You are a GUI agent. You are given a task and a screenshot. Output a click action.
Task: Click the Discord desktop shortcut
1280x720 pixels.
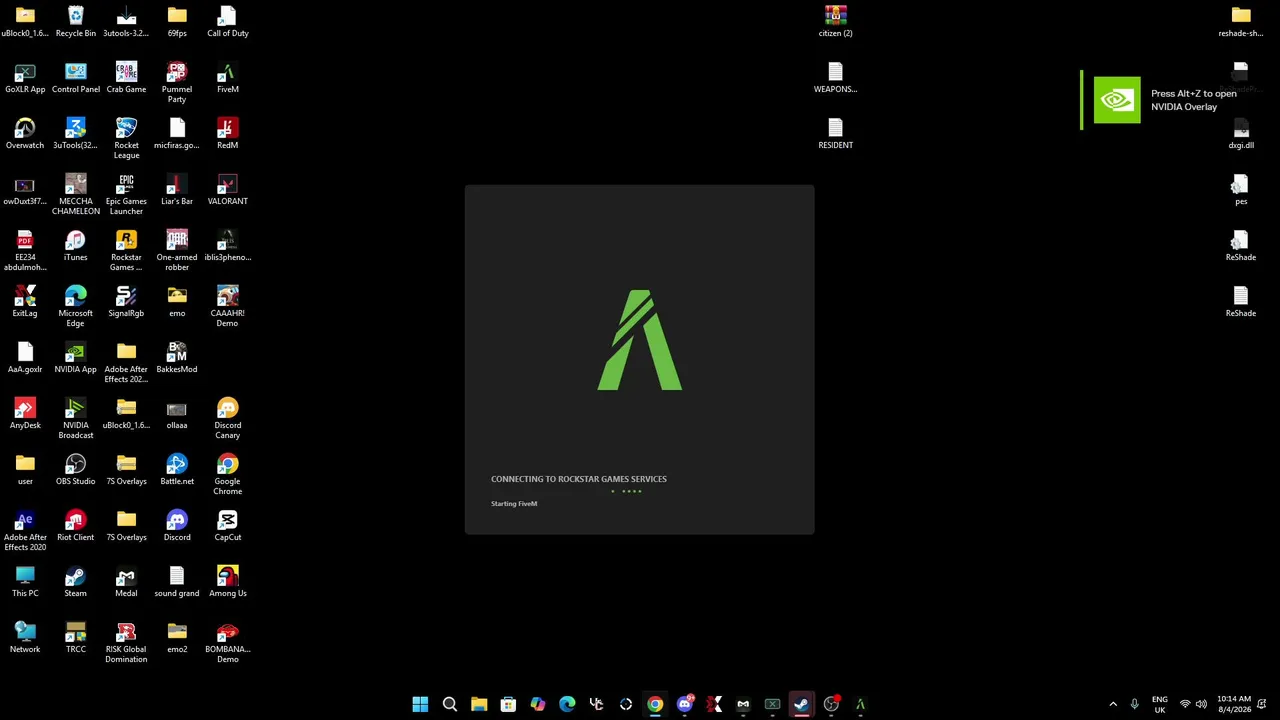(177, 525)
